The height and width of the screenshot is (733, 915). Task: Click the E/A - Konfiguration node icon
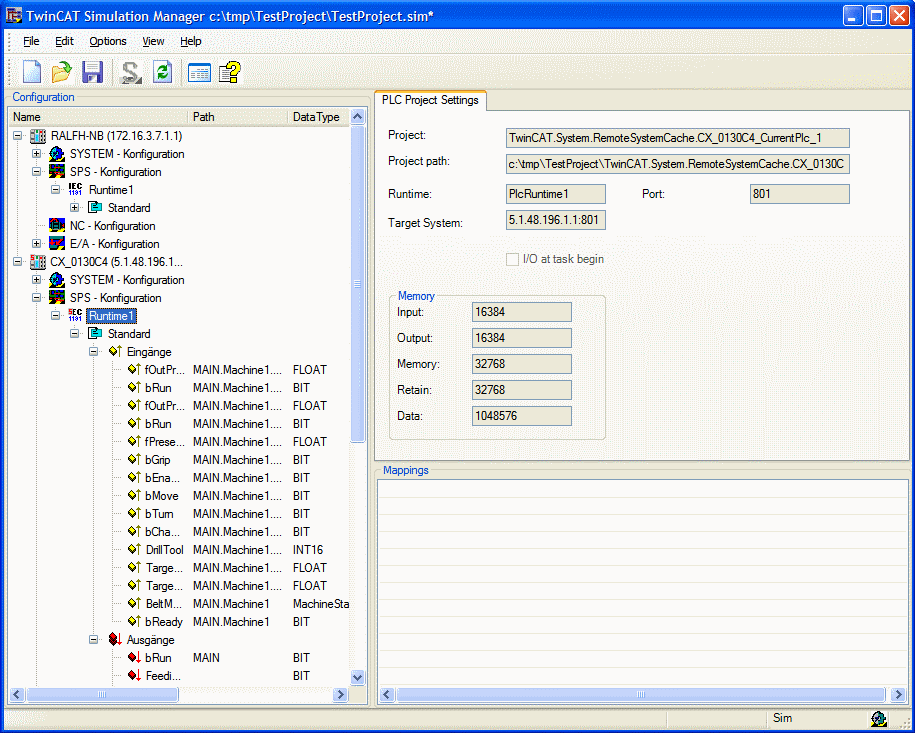[57, 244]
